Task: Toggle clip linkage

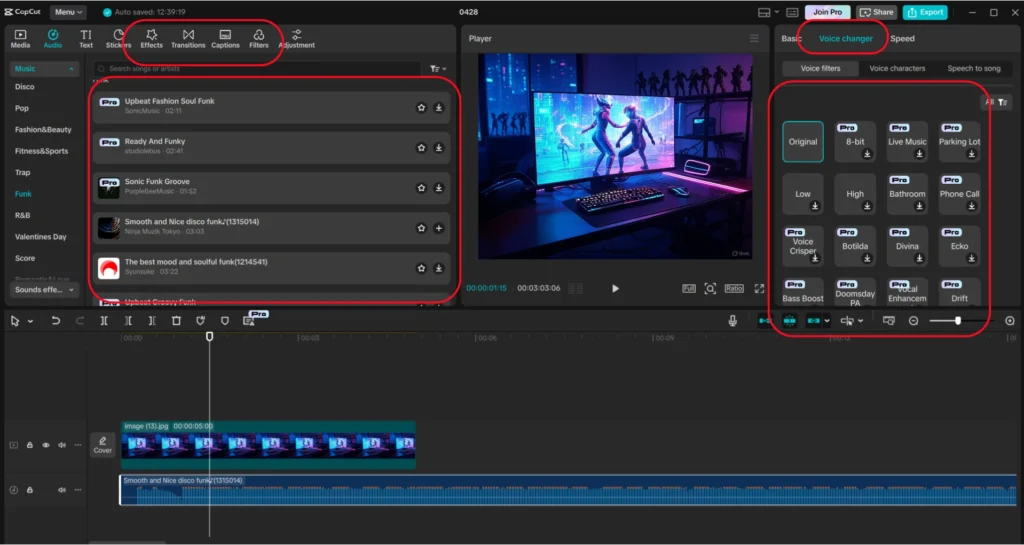Action: (814, 320)
